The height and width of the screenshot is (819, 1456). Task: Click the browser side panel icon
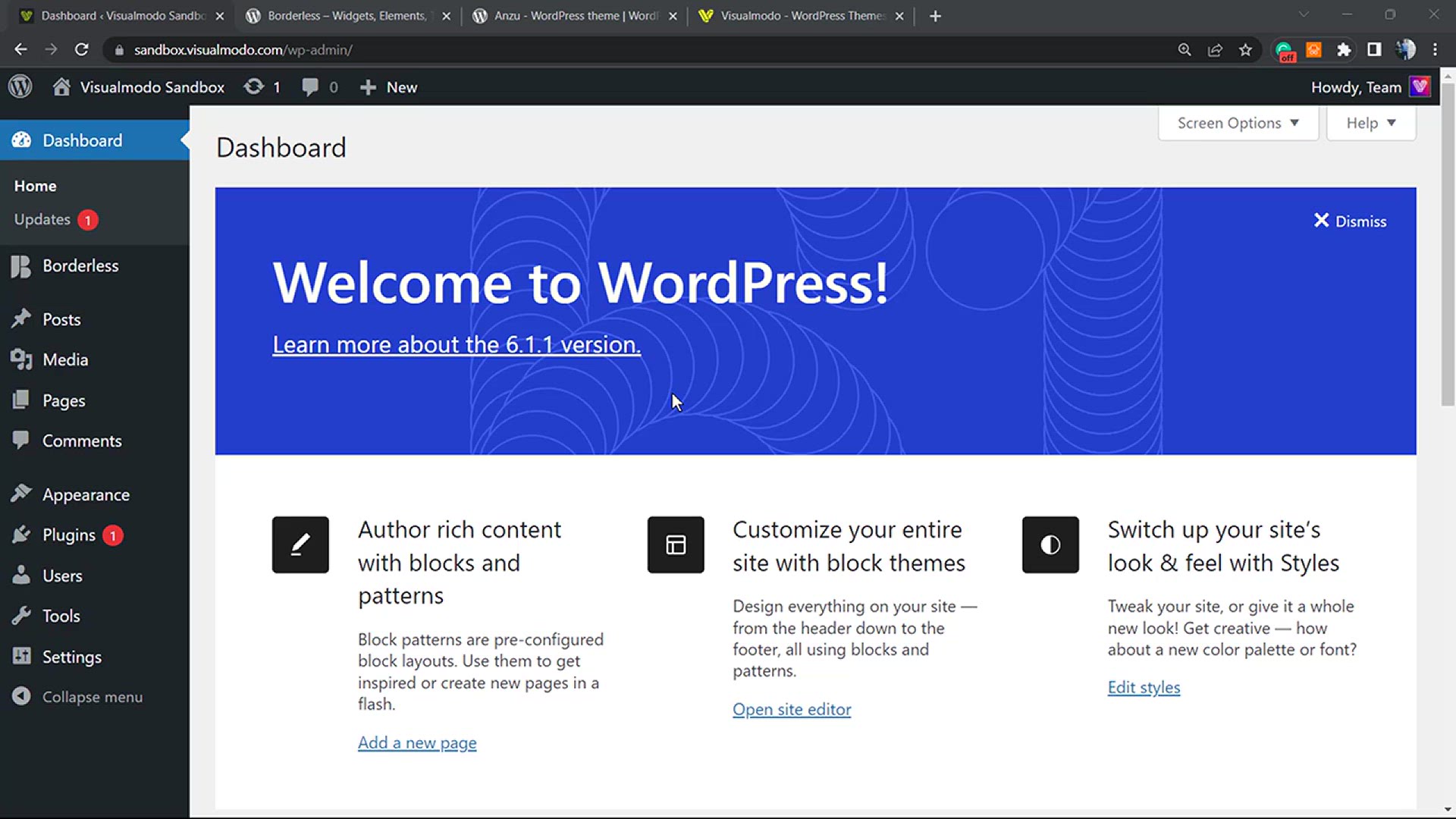coord(1374,50)
